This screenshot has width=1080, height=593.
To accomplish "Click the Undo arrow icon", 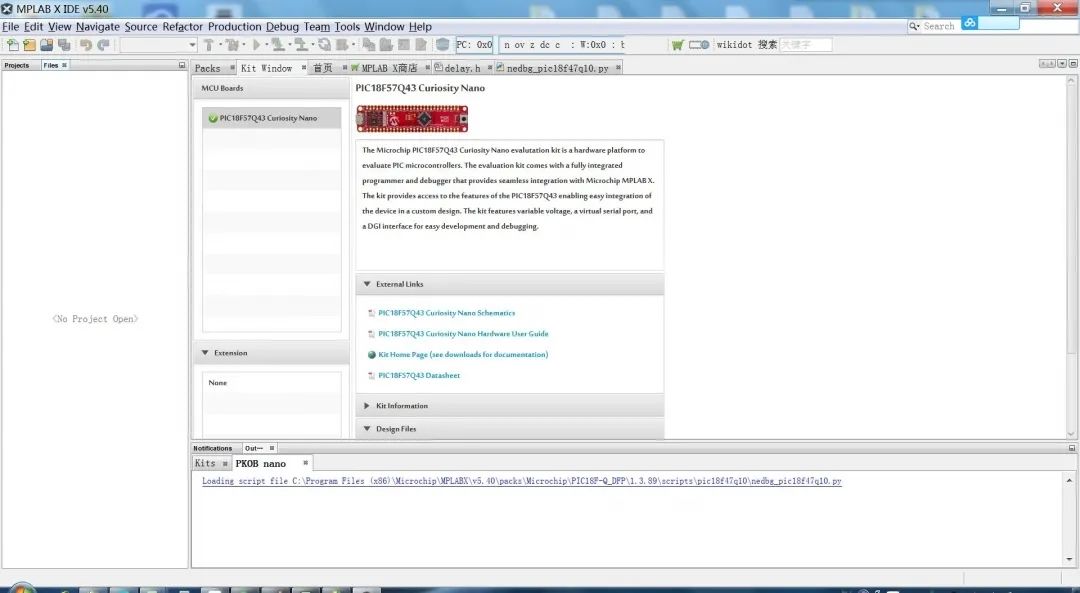I will (x=86, y=45).
